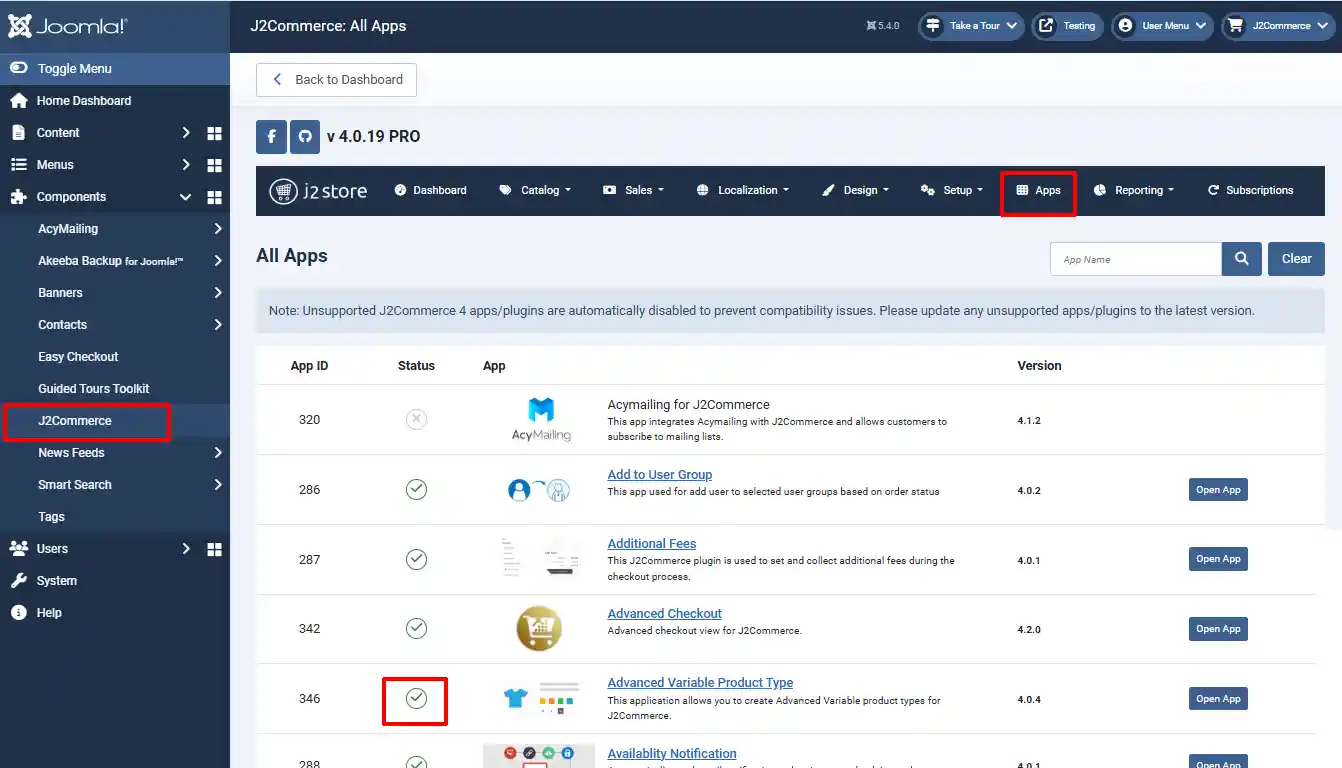
Task: Disable the Advanced Checkout app status
Action: [416, 628]
